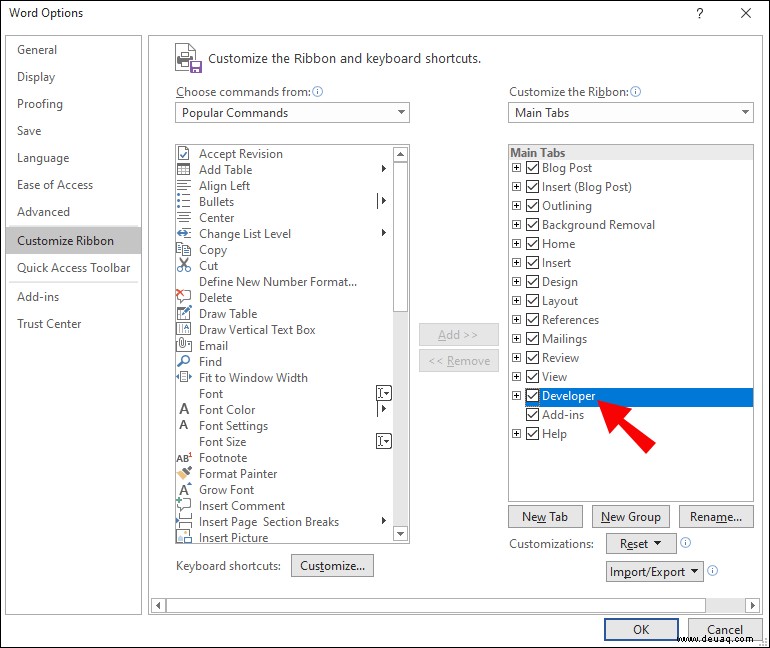Click the Cancel button
Image resolution: width=770 pixels, height=648 pixels.
pos(725,629)
